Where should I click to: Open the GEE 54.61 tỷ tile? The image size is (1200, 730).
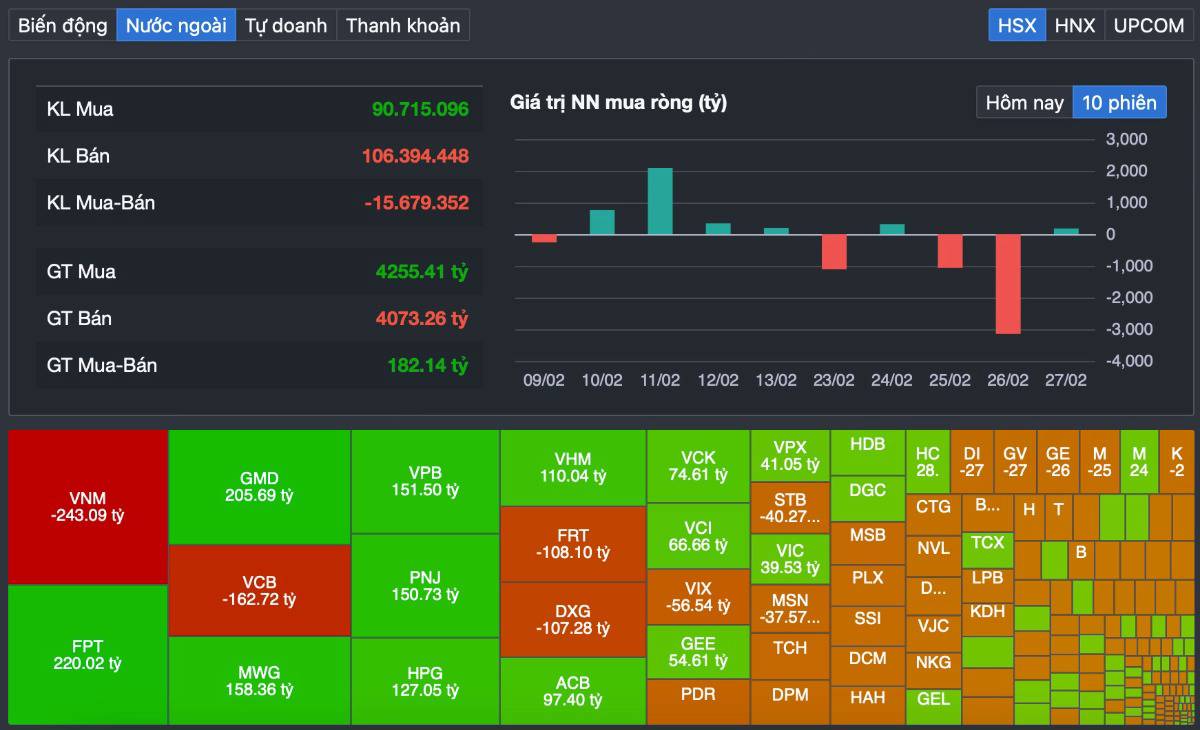click(698, 652)
